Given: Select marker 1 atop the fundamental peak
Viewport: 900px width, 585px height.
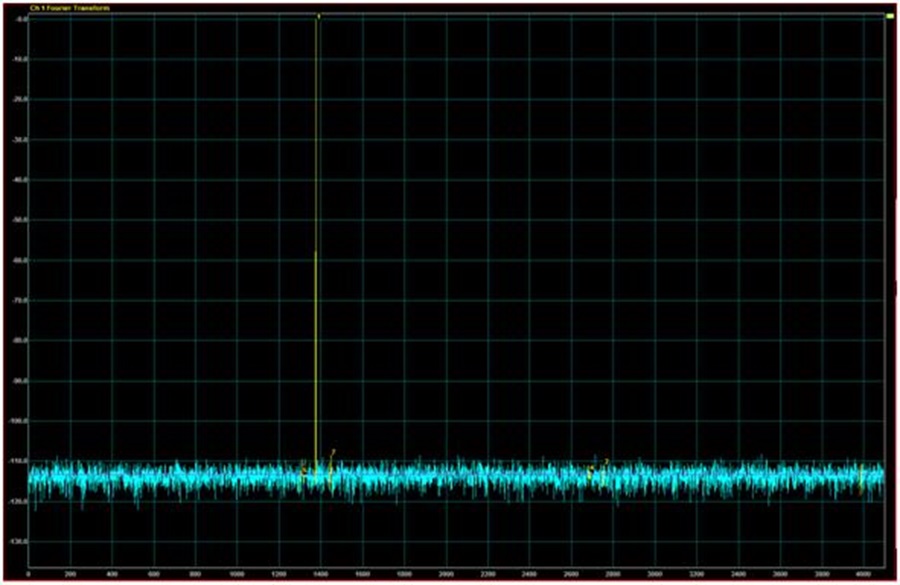Looking at the screenshot, I should coord(319,16).
